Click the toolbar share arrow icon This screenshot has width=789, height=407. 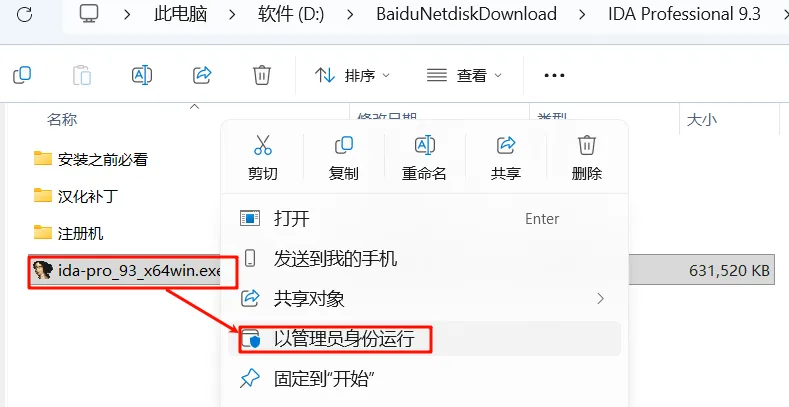[x=202, y=75]
